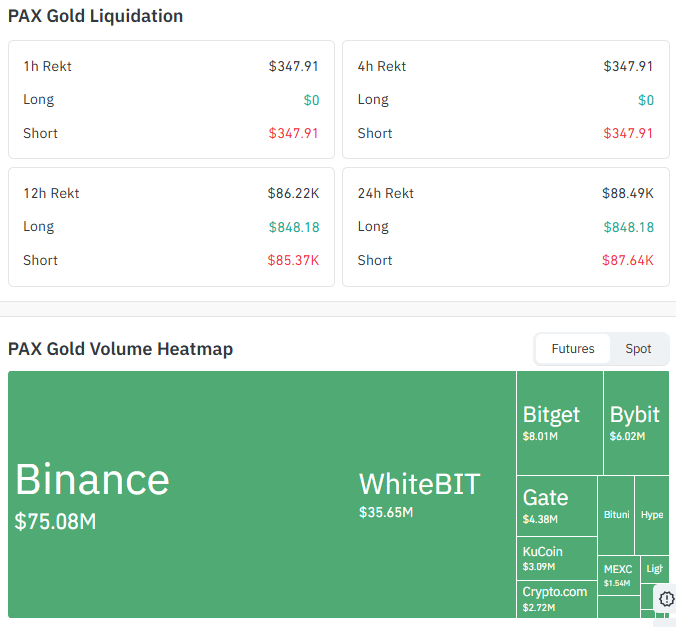
Task: Click 4h Rekt total $347.91
Action: [x=628, y=66]
